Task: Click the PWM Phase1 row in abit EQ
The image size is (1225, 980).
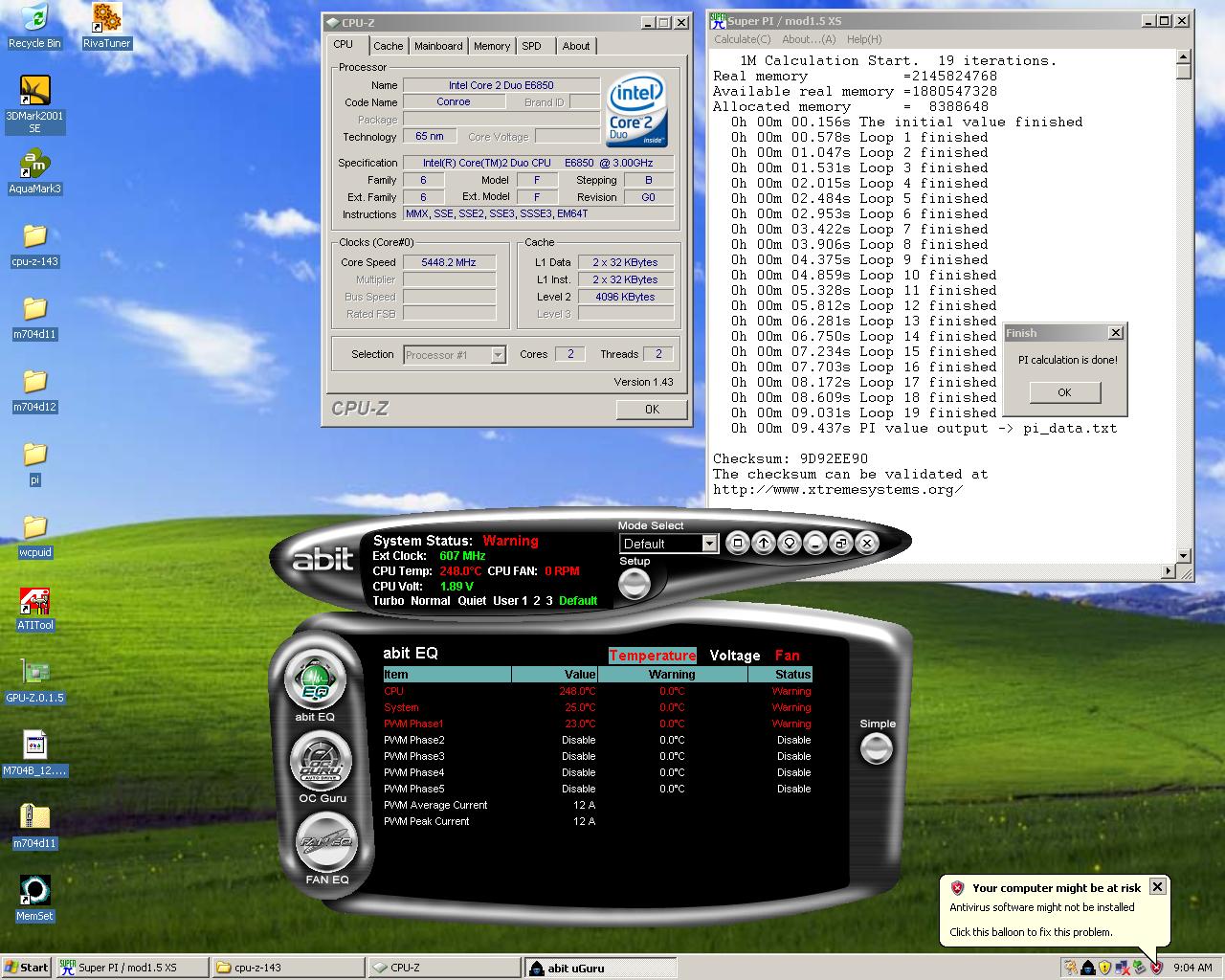Action: click(x=597, y=724)
